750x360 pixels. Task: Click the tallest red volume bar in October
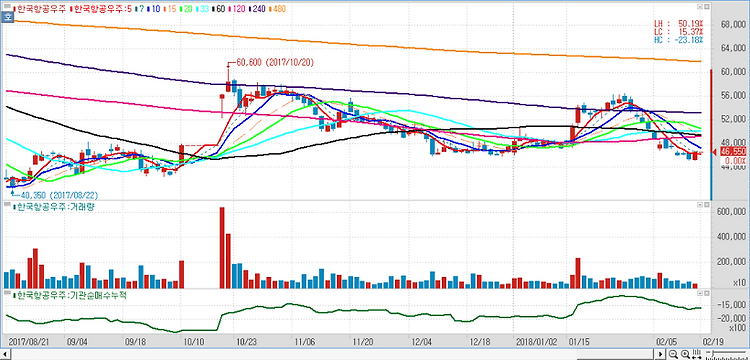tap(222, 248)
